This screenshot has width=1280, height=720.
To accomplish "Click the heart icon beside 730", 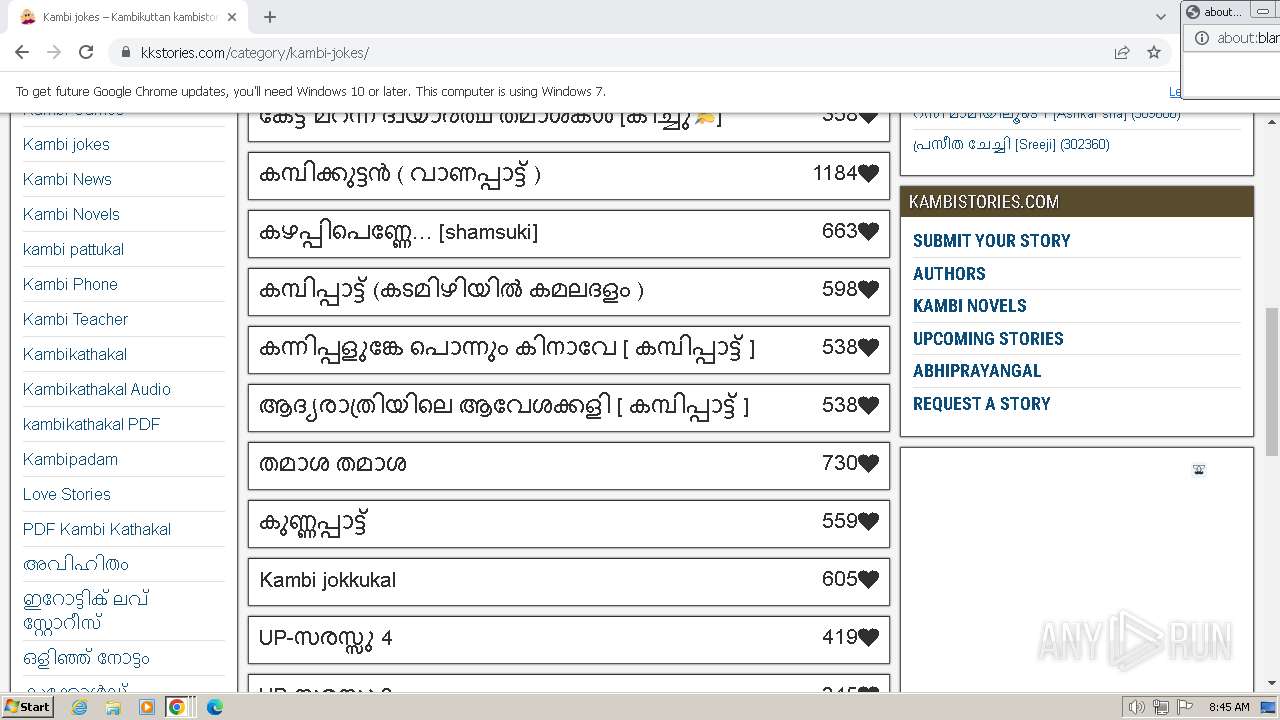I will 868,464.
